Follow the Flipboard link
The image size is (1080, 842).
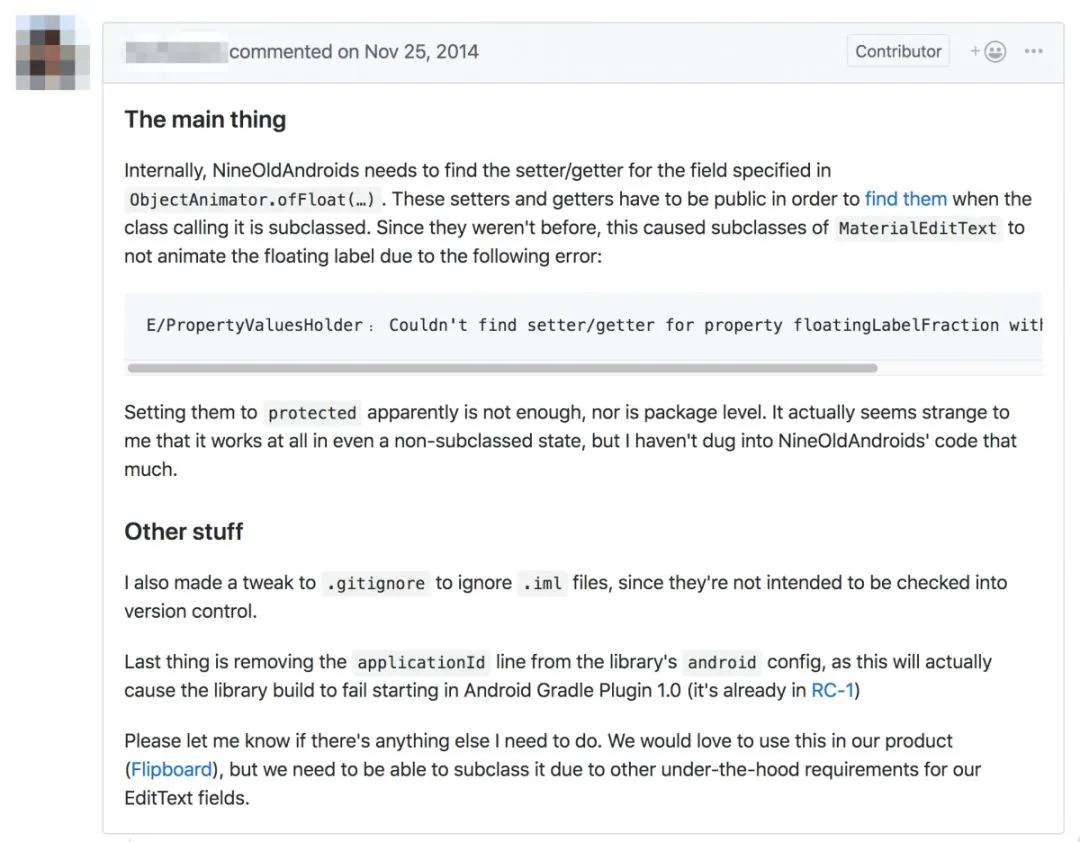tap(172, 770)
